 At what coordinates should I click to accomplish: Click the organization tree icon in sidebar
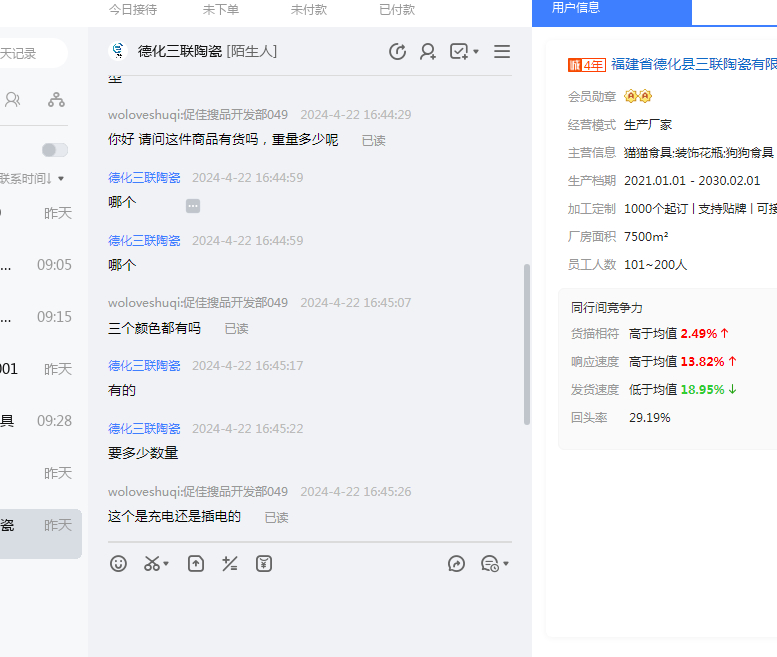56,99
